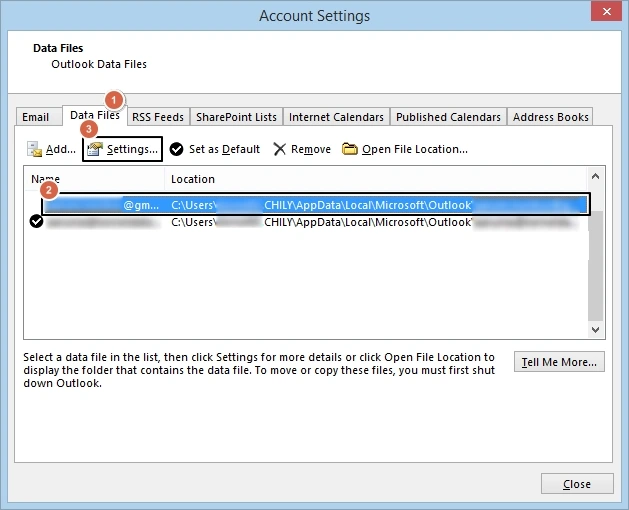Click the Open File Location folder icon

[x=350, y=149]
